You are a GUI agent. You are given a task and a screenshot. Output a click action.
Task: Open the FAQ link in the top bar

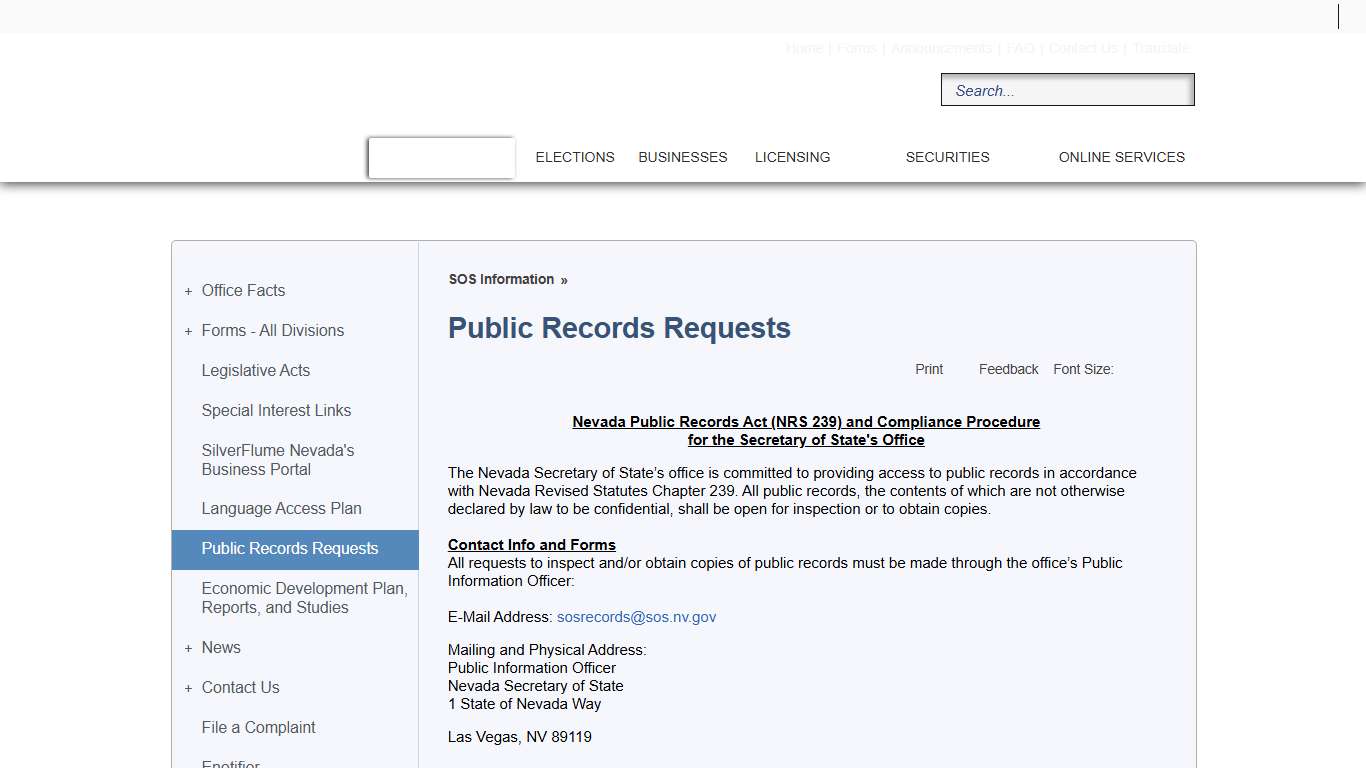[x=1021, y=47]
